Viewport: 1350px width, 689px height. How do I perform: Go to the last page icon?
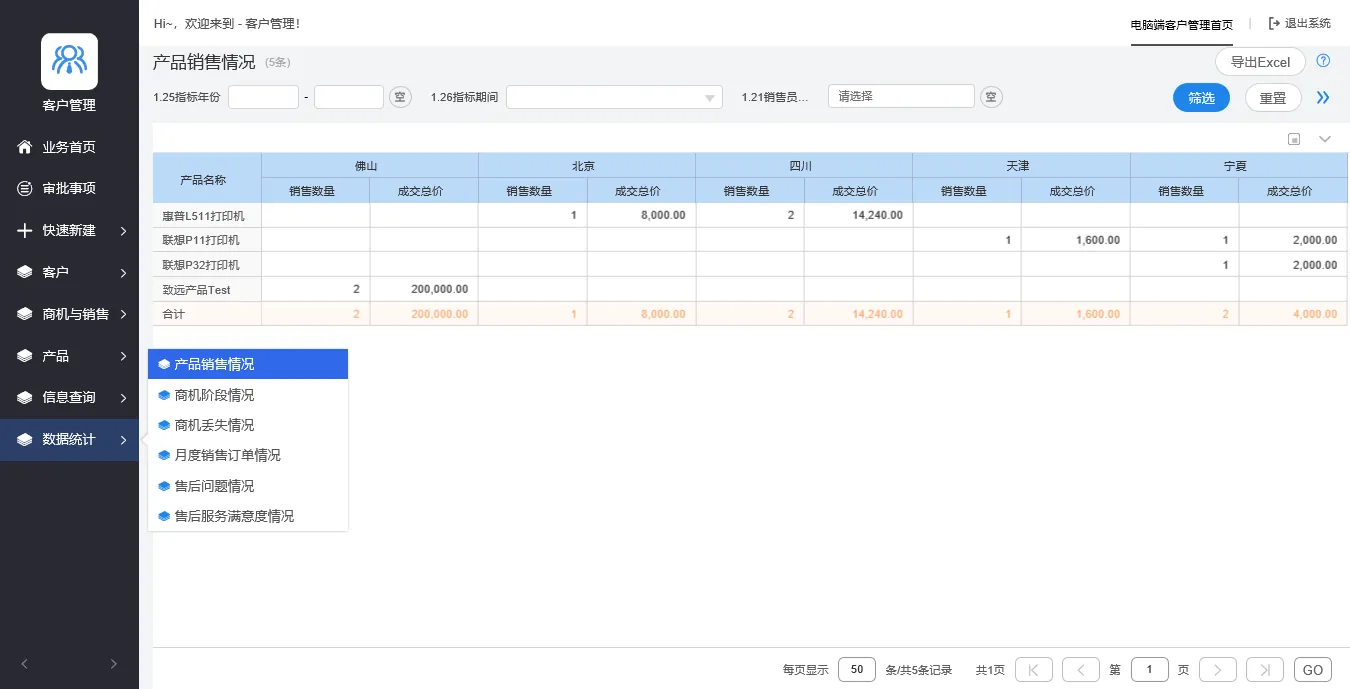click(1265, 670)
